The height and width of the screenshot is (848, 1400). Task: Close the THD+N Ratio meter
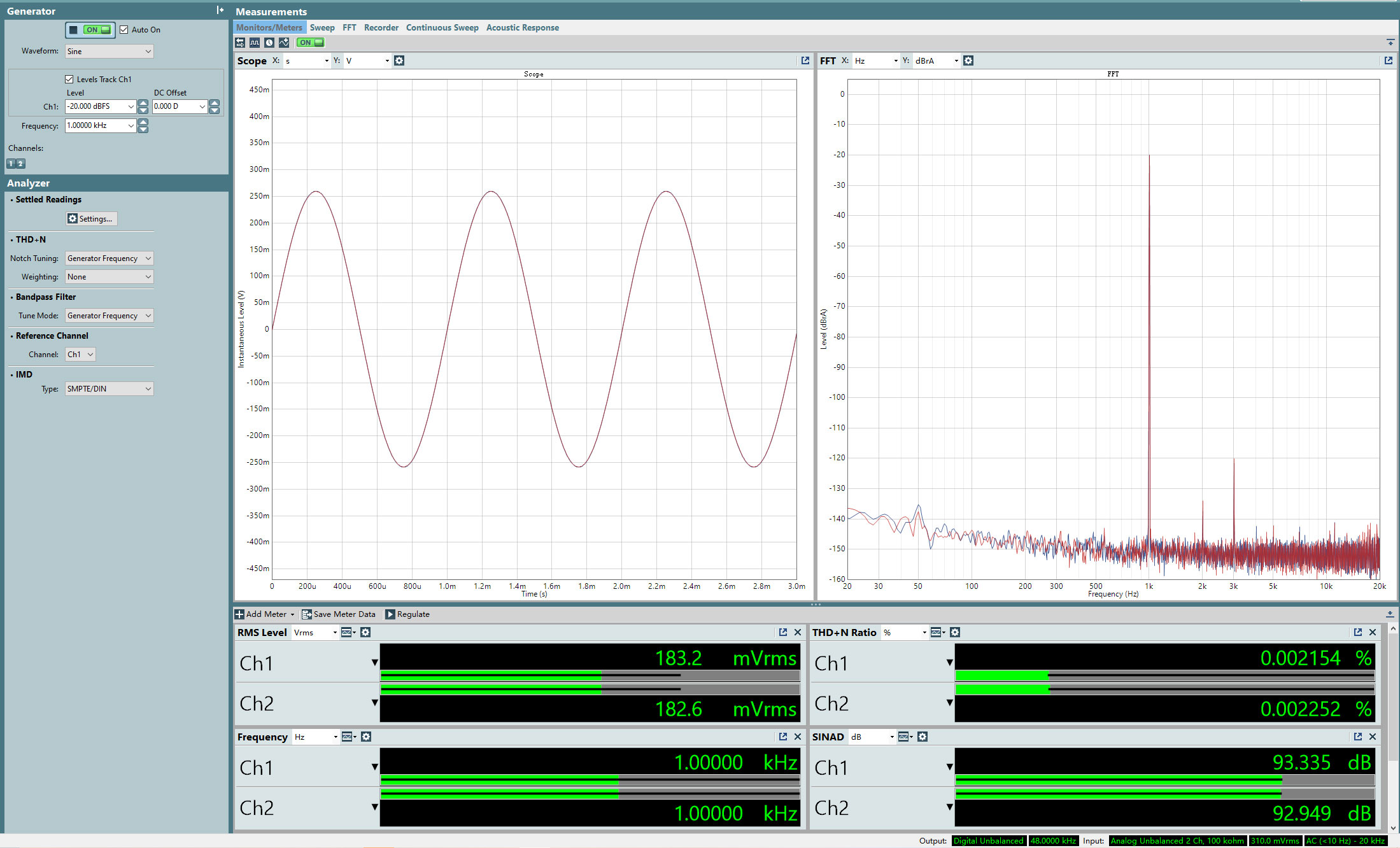click(1373, 632)
